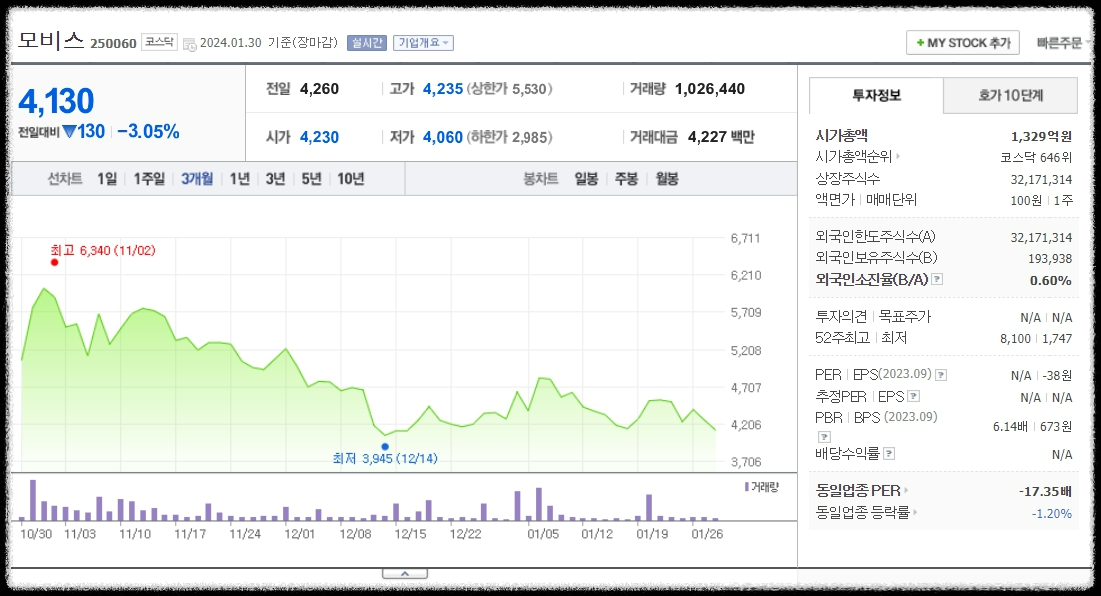Select the 3개월 line chart period
This screenshot has width=1101, height=596.
tap(197, 179)
